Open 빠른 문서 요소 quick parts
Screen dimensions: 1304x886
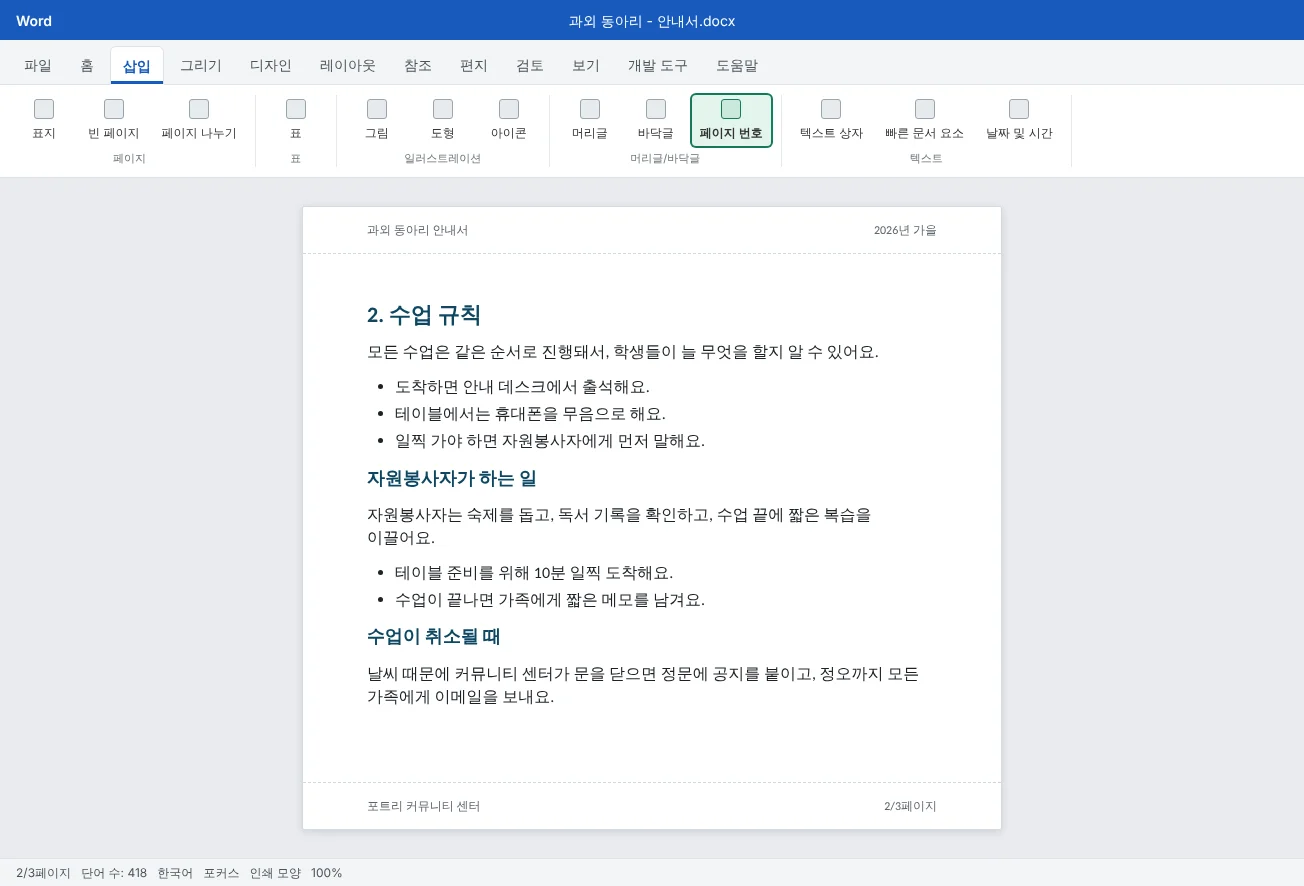pos(925,120)
